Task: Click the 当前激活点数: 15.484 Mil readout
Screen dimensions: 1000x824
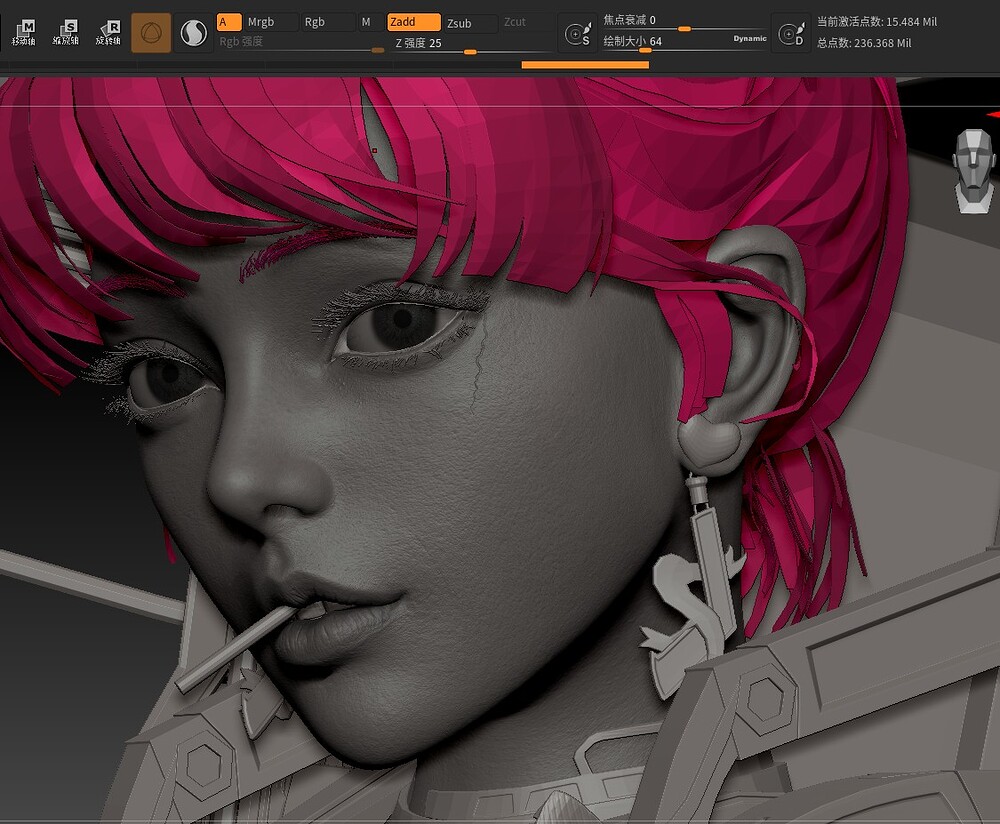Action: pos(877,22)
